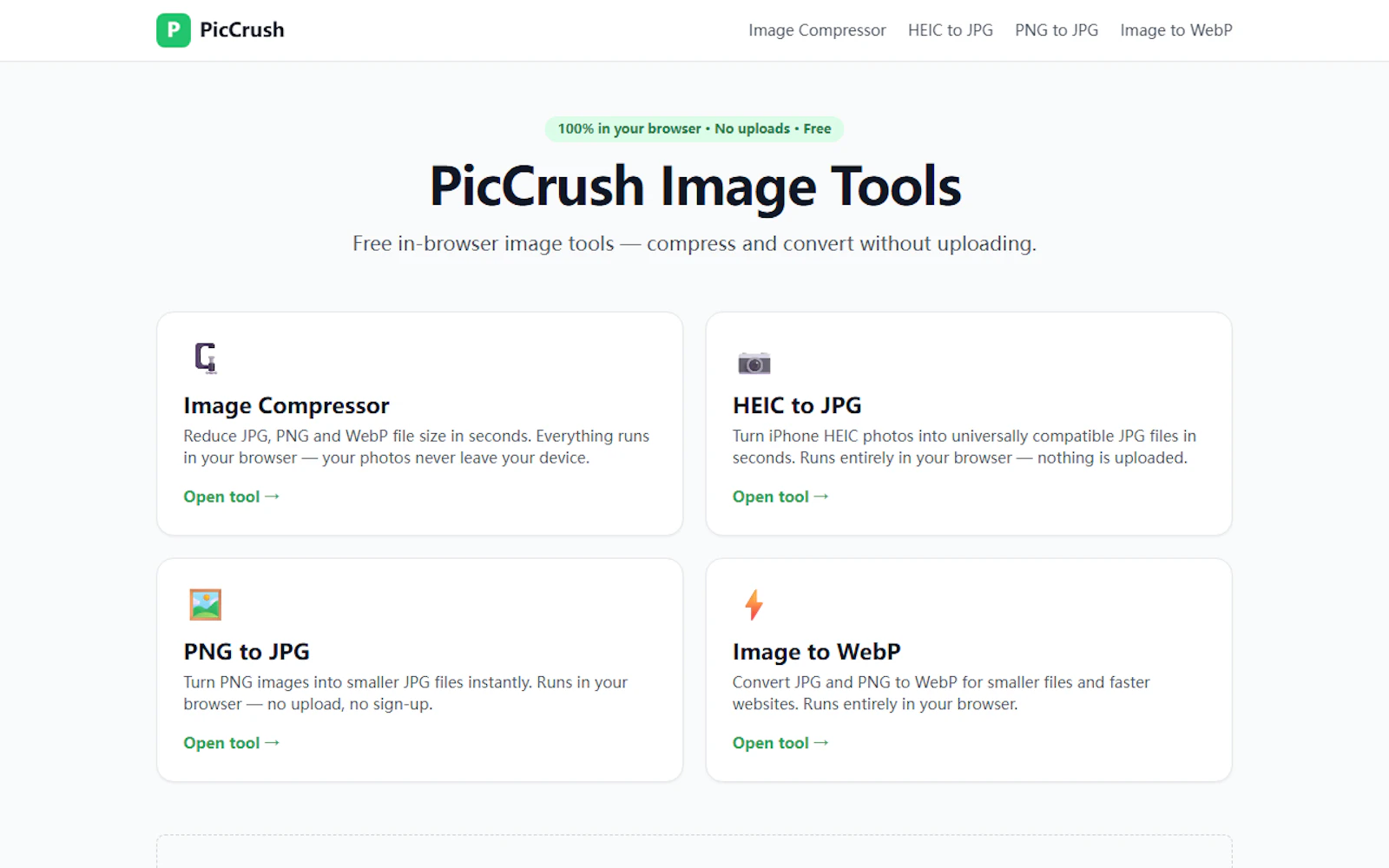Screen dimensions: 1389x868
Task: Click the HEIC to JPG card heading
Action: (797, 405)
